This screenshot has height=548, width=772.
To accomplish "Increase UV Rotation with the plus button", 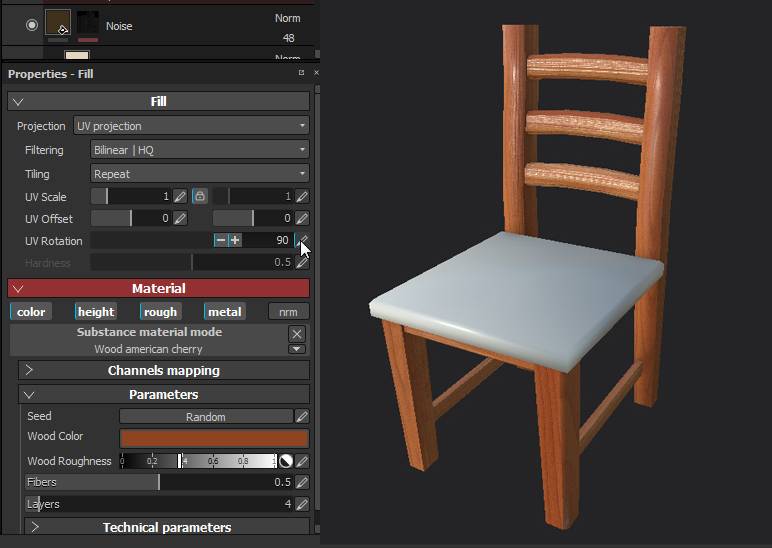I will coord(235,240).
